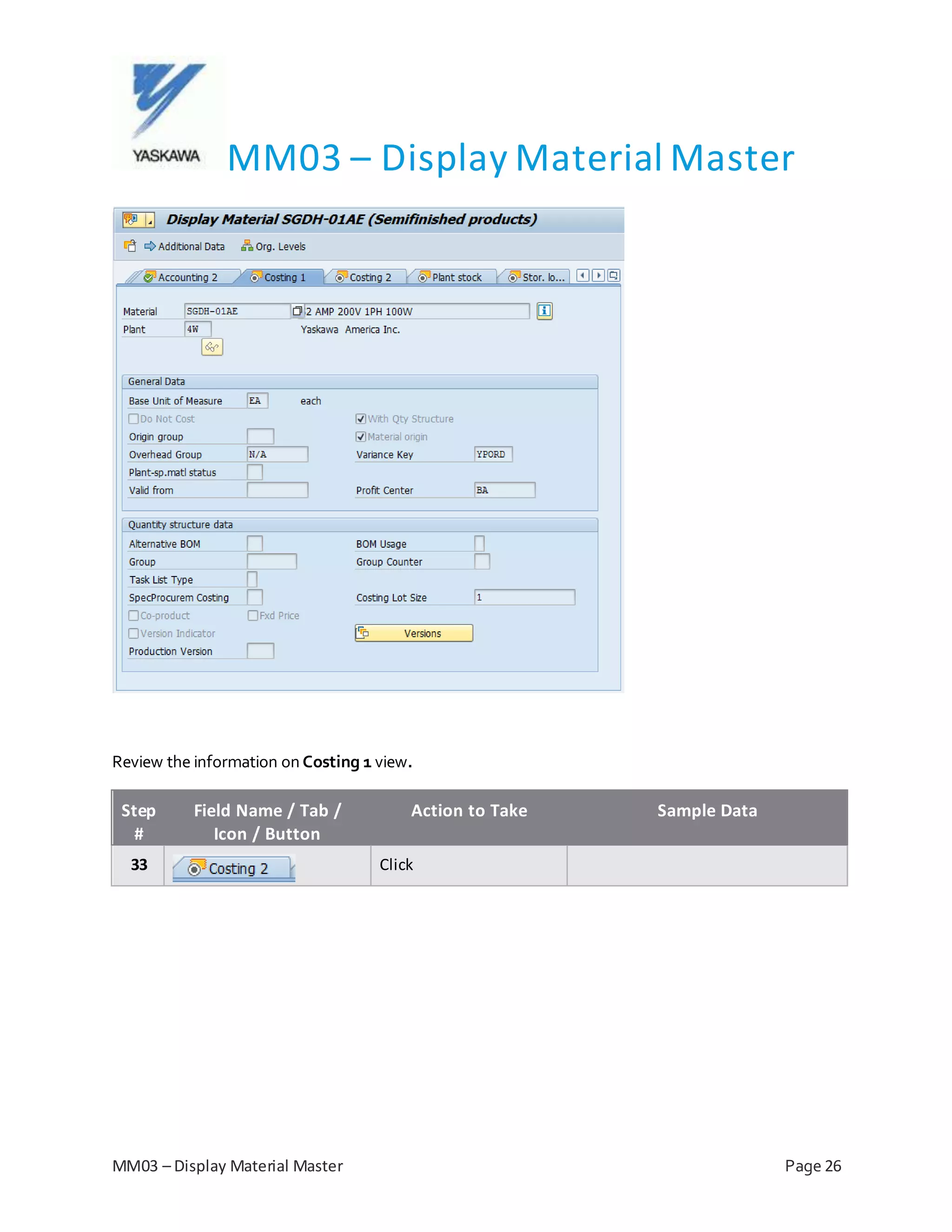This screenshot has height=1232, width=952.
Task: Open Org. Levels
Action: tap(273, 246)
